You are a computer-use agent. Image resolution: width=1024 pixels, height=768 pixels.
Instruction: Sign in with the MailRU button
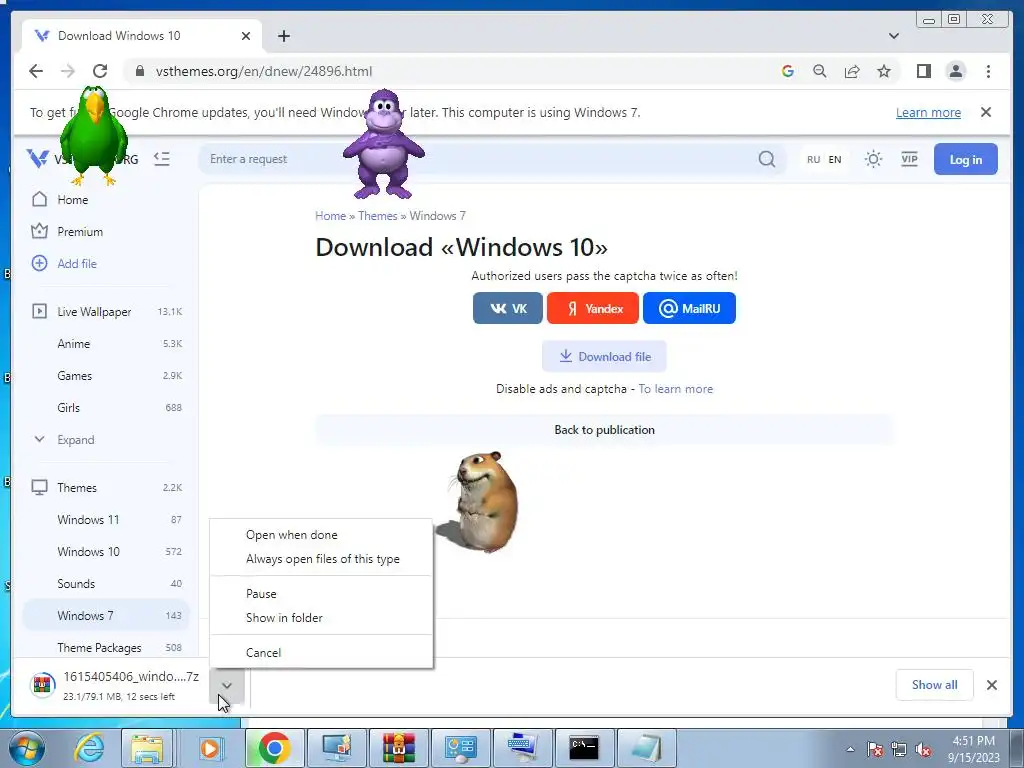pos(689,308)
